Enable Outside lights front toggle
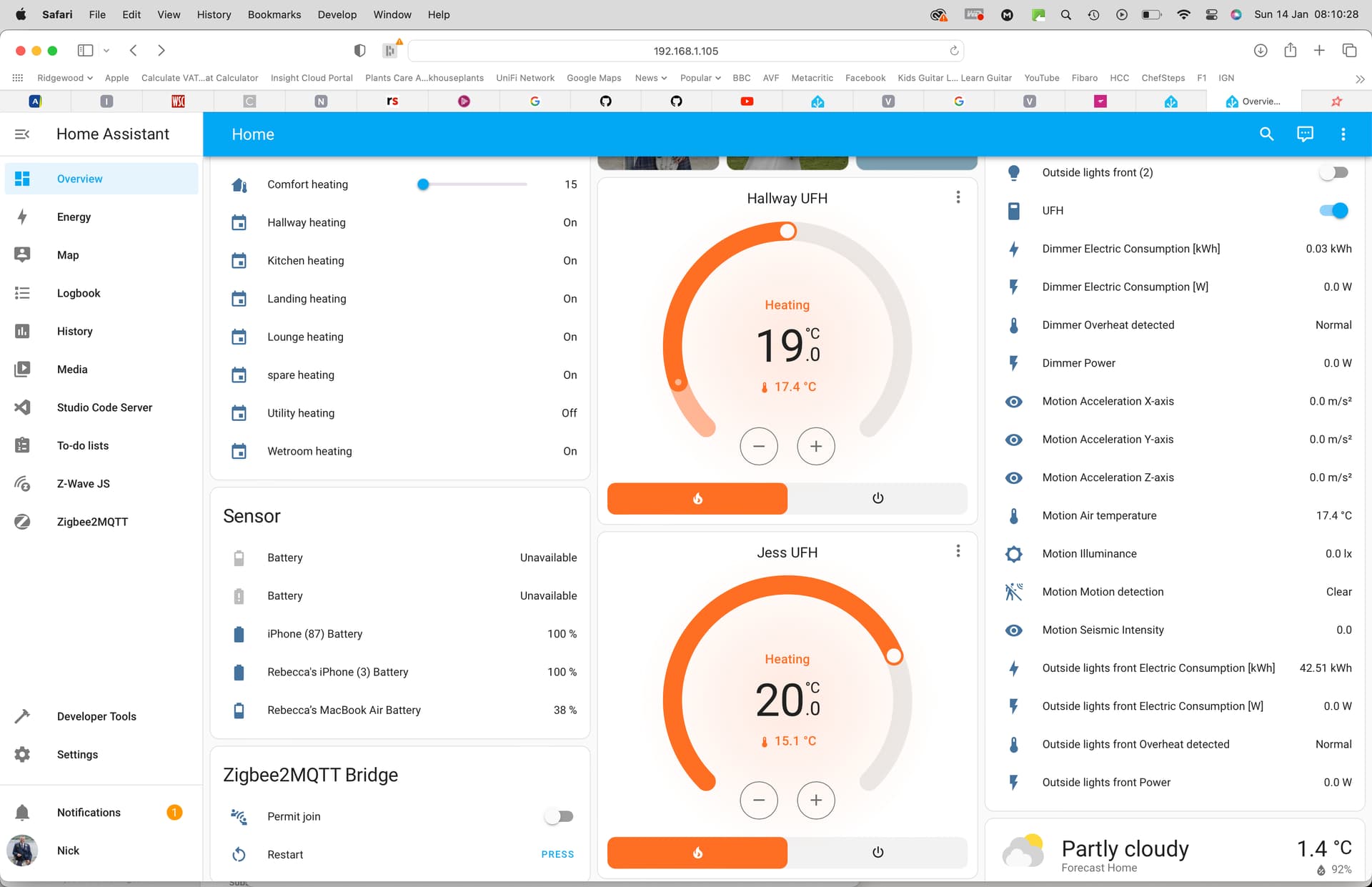Screen dimensions: 1372x887 pos(1333,172)
